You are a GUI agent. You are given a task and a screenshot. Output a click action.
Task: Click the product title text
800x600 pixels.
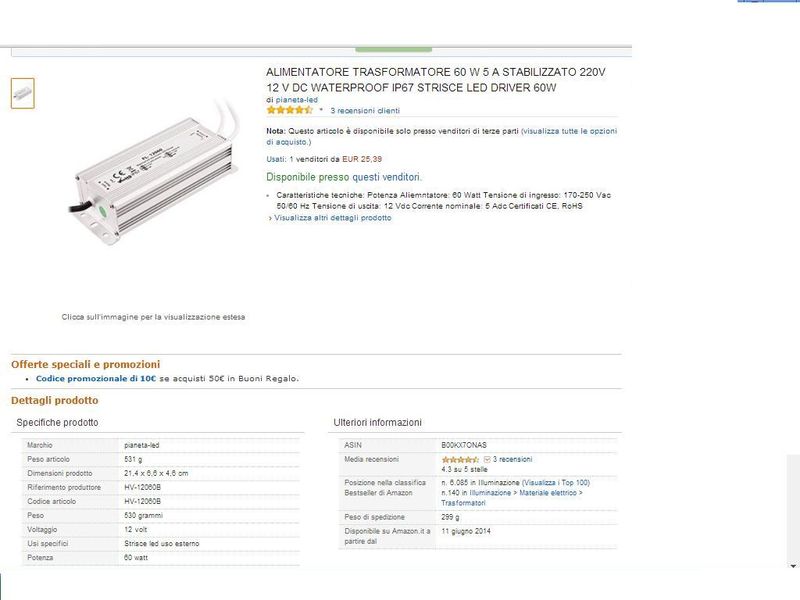pyautogui.click(x=436, y=80)
